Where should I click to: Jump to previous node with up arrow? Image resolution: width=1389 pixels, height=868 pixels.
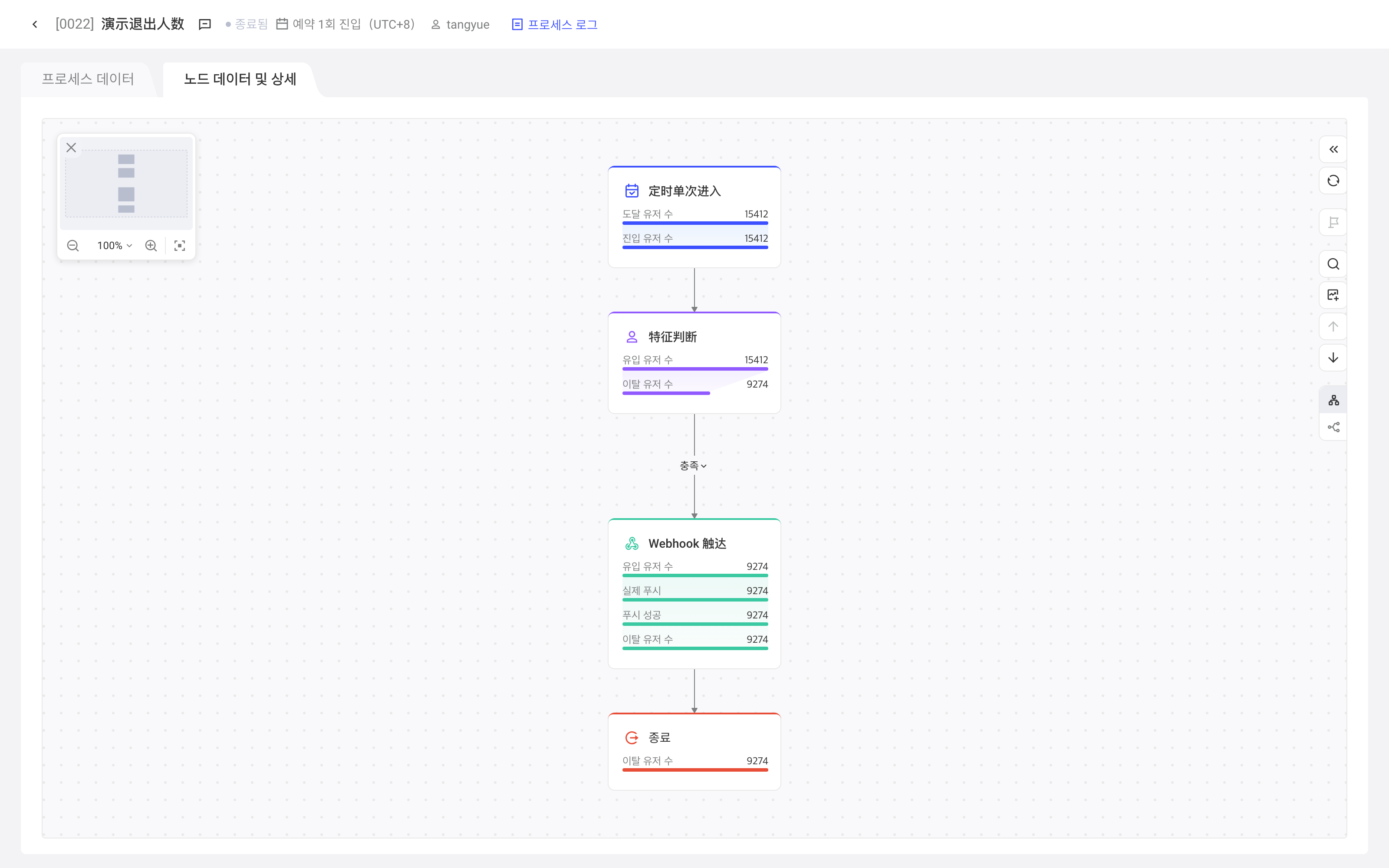1333,327
